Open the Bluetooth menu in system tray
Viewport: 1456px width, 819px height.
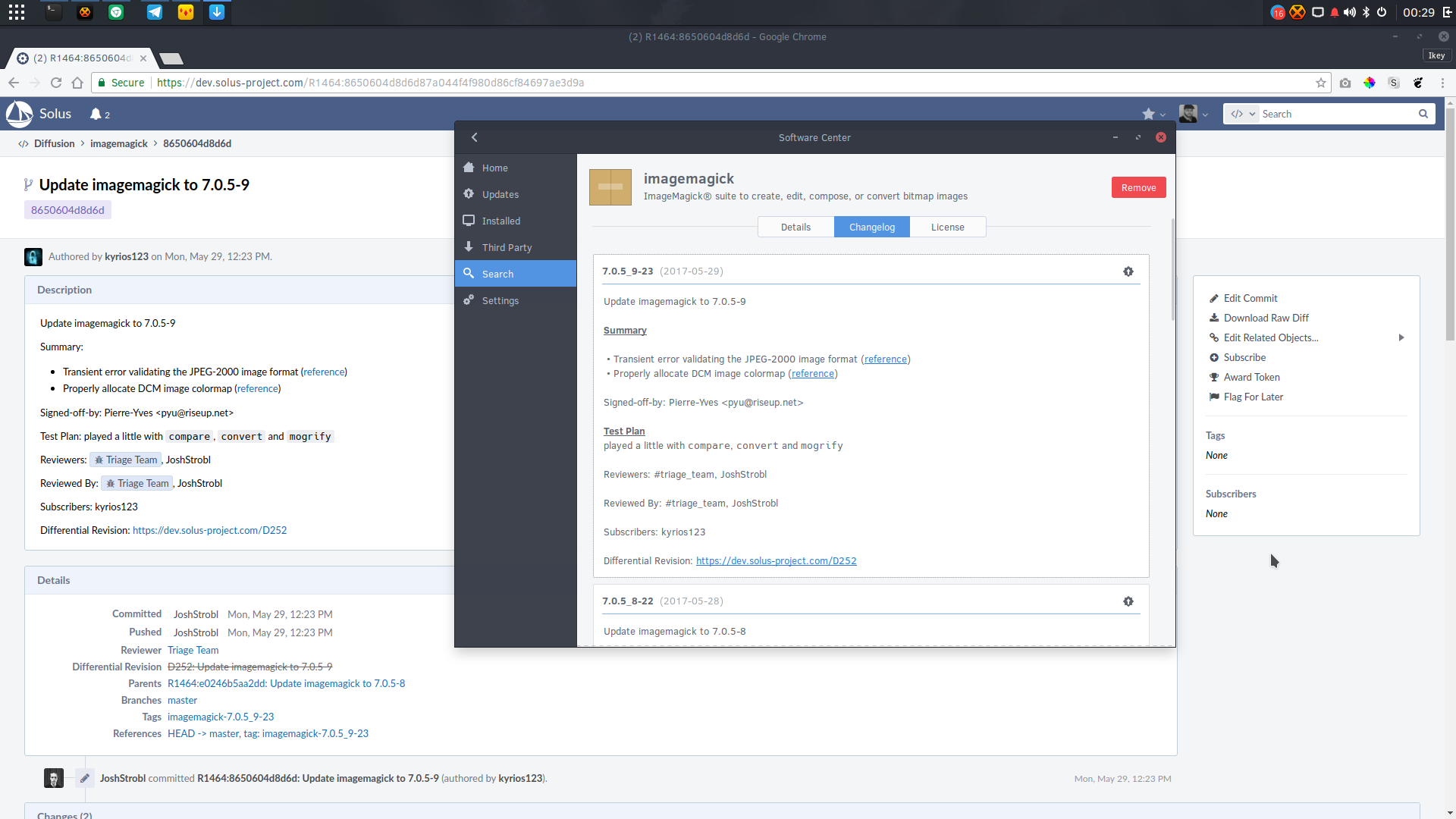coord(1366,12)
